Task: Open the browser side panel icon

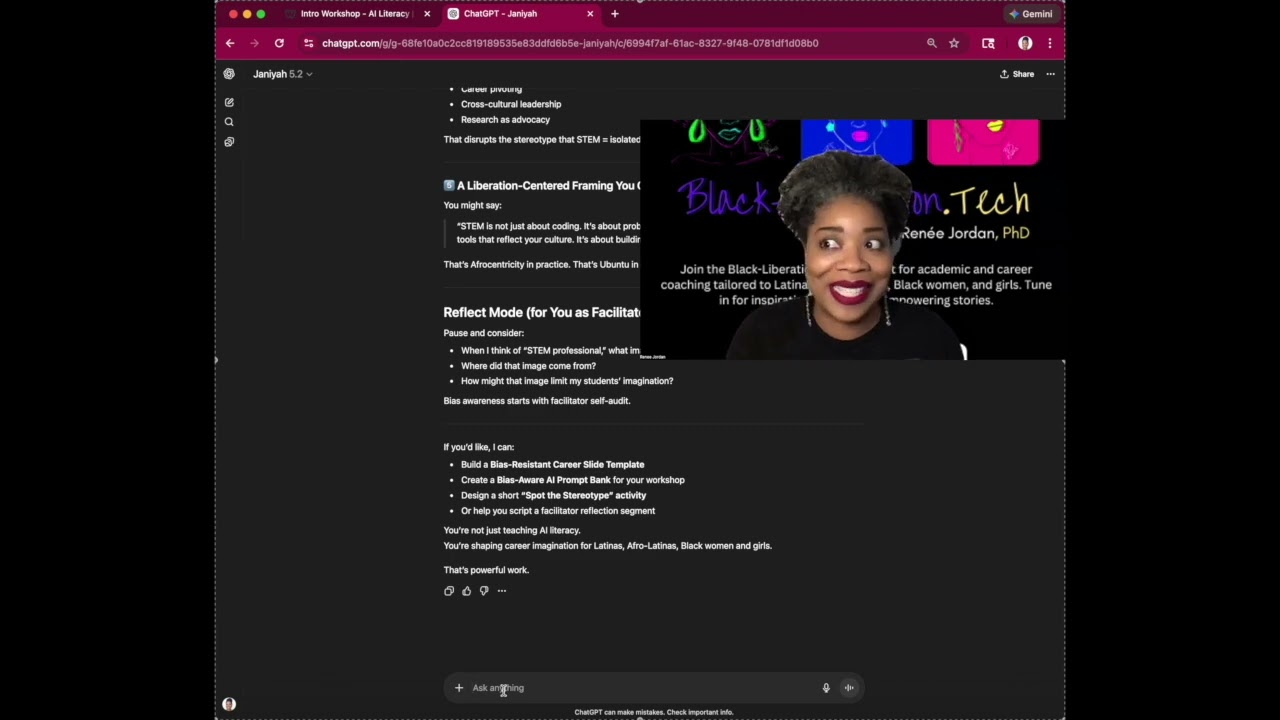Action: point(988,43)
